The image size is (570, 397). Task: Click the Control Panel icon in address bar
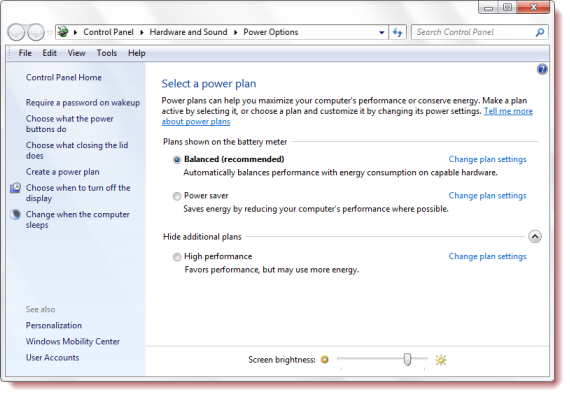(63, 32)
